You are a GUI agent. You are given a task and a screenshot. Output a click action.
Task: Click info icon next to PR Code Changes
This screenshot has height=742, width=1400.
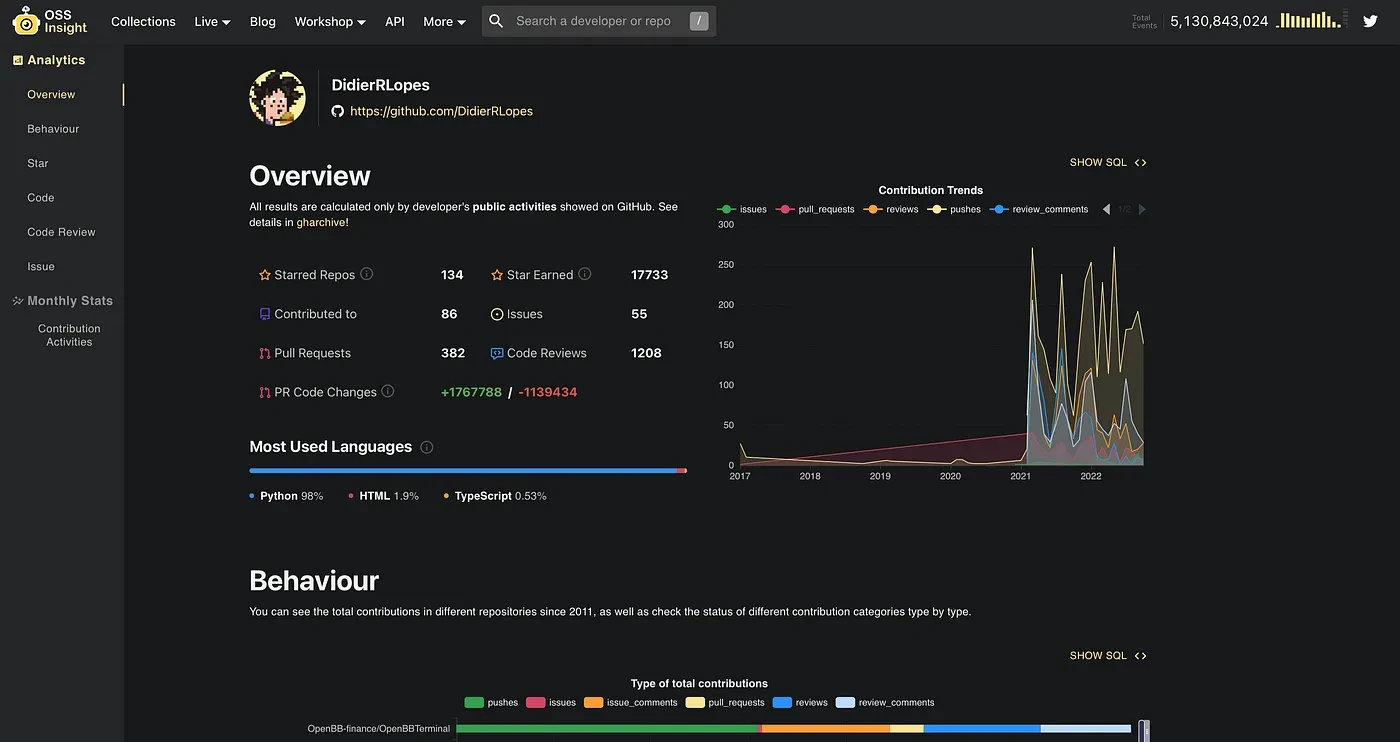click(388, 392)
